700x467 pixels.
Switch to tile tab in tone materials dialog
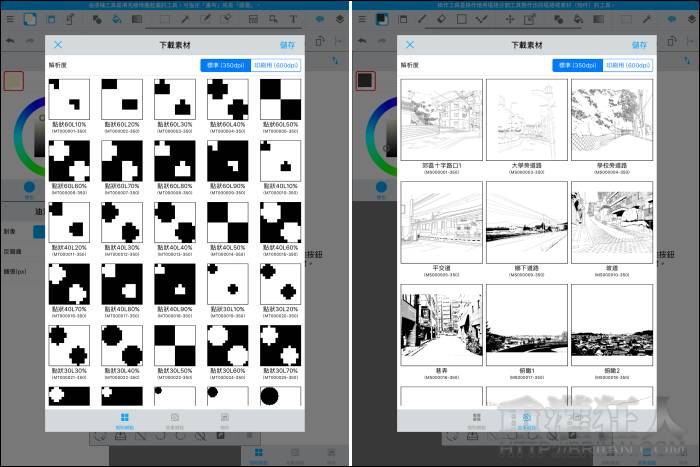125,421
